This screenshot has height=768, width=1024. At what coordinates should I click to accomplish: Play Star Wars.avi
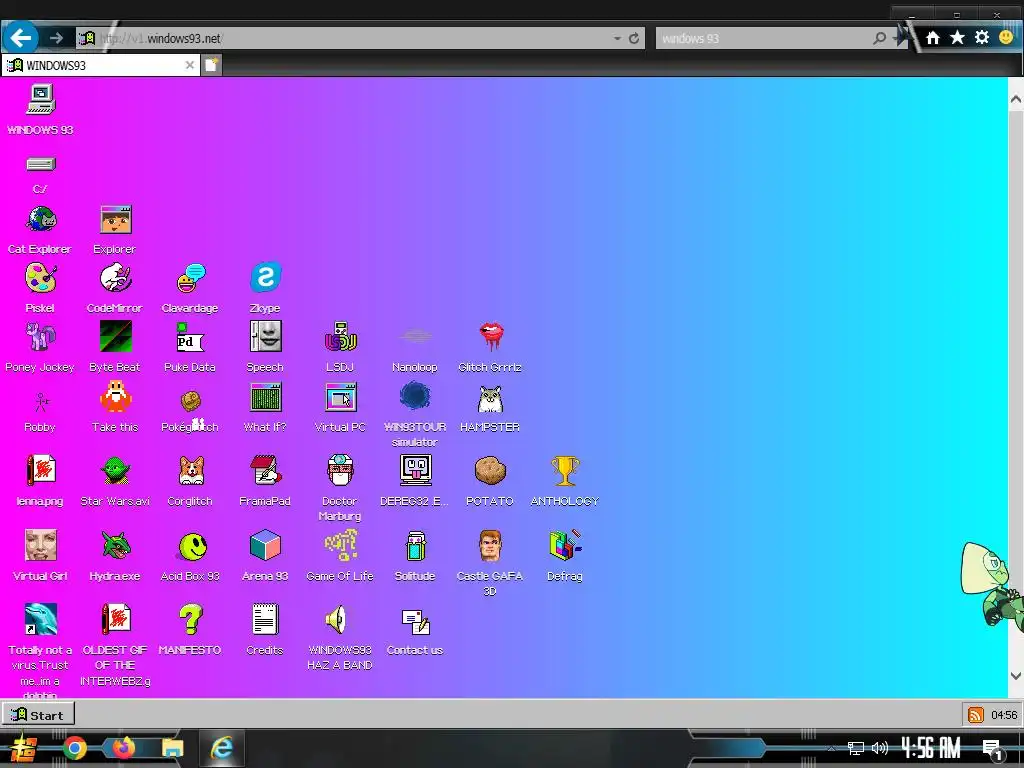coord(116,472)
